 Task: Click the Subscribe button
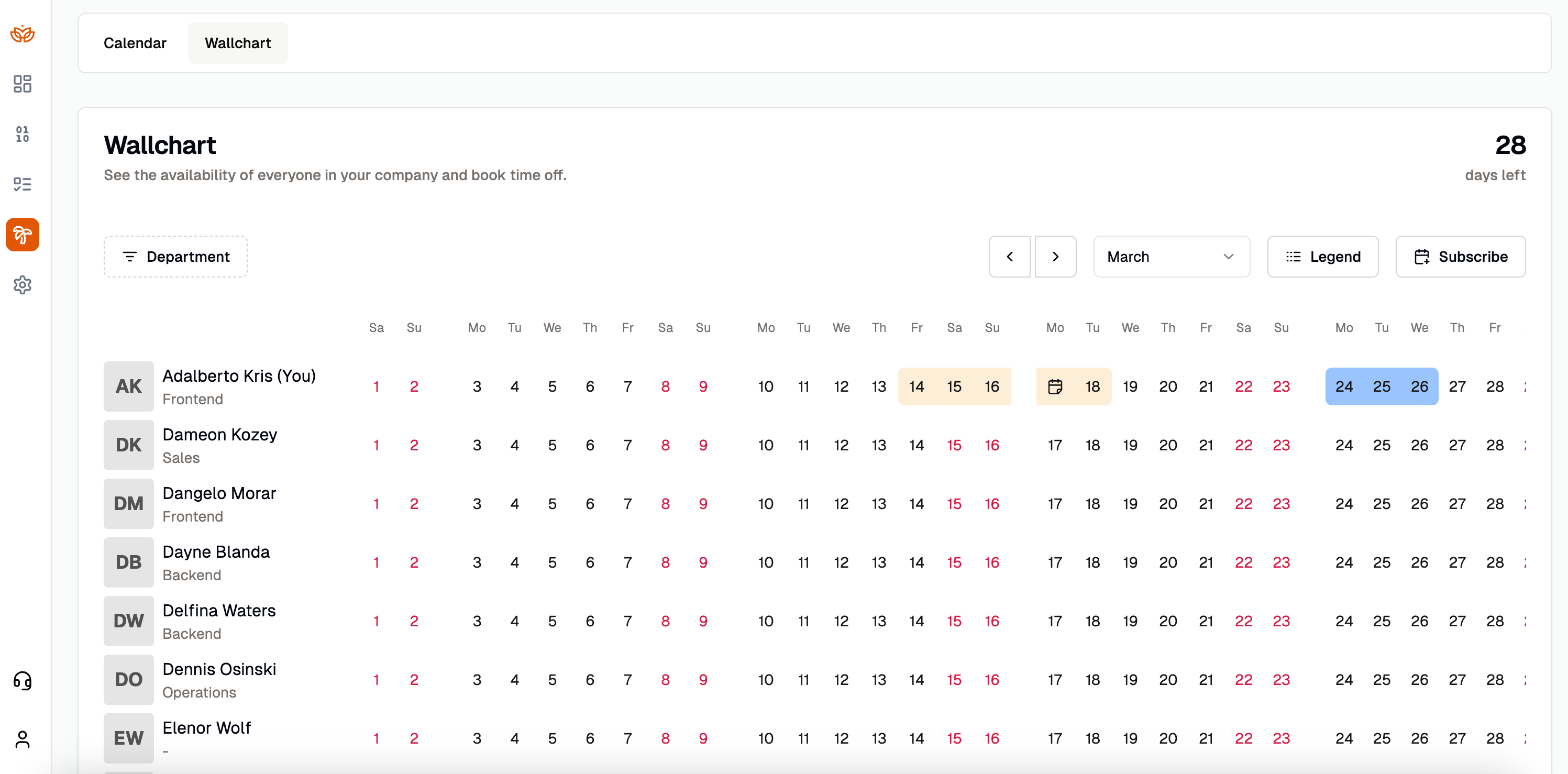[x=1460, y=256]
